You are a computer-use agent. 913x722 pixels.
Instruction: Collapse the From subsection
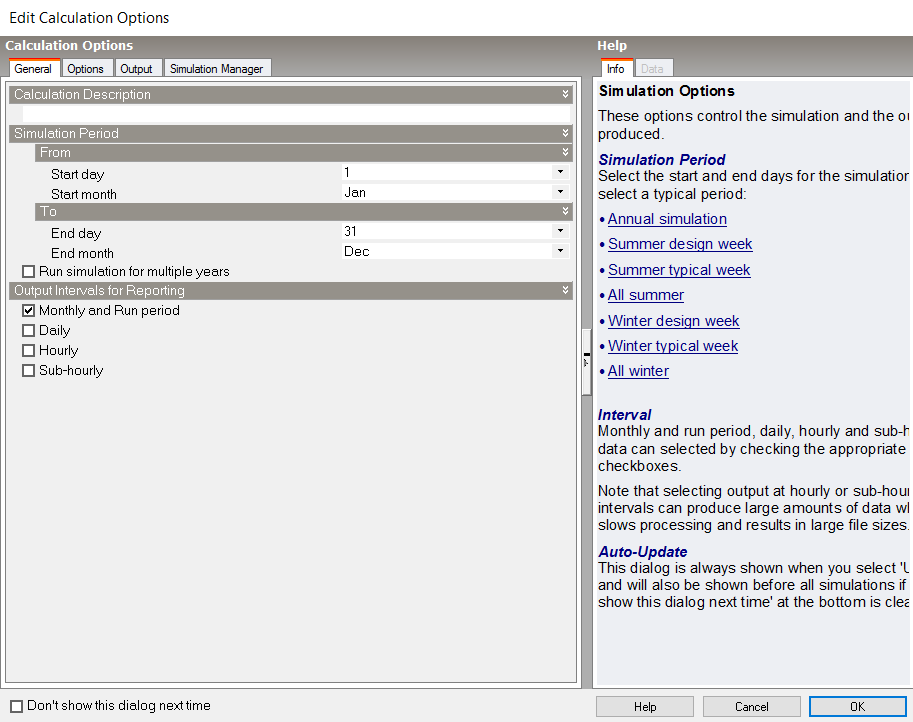[565, 153]
